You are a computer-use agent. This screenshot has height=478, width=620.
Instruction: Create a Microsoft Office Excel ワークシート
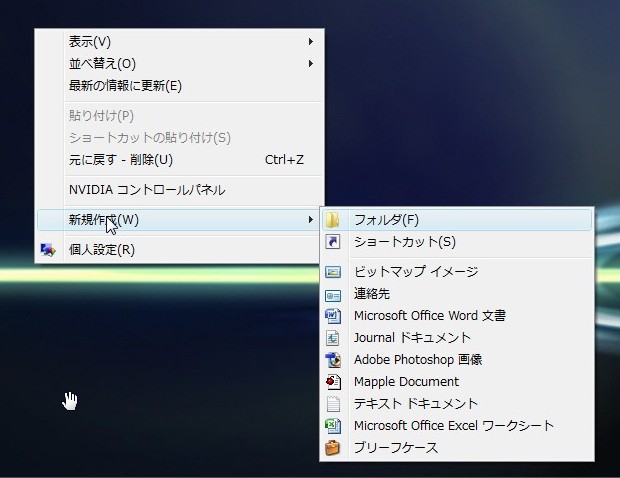[x=457, y=426]
